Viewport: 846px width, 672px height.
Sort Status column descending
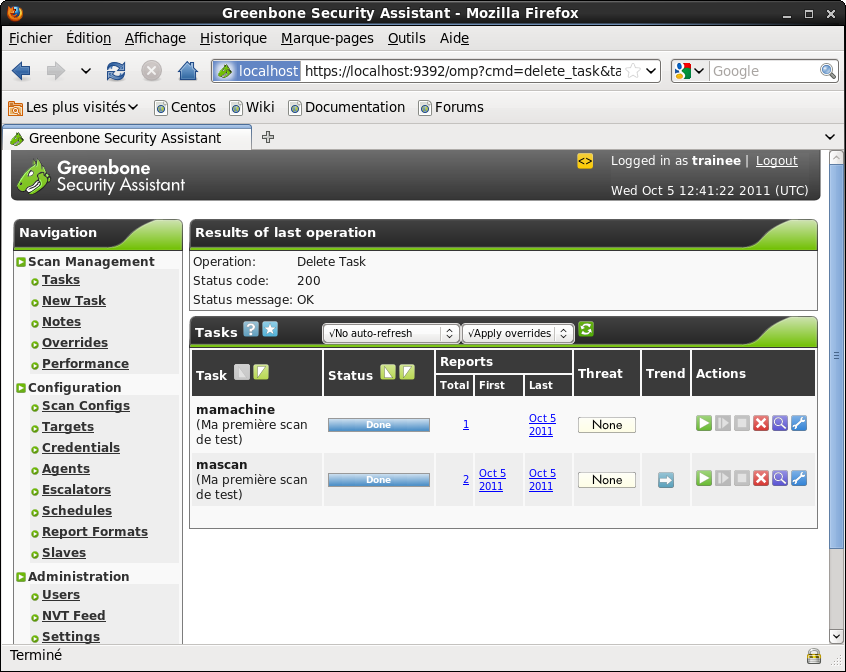pos(407,372)
